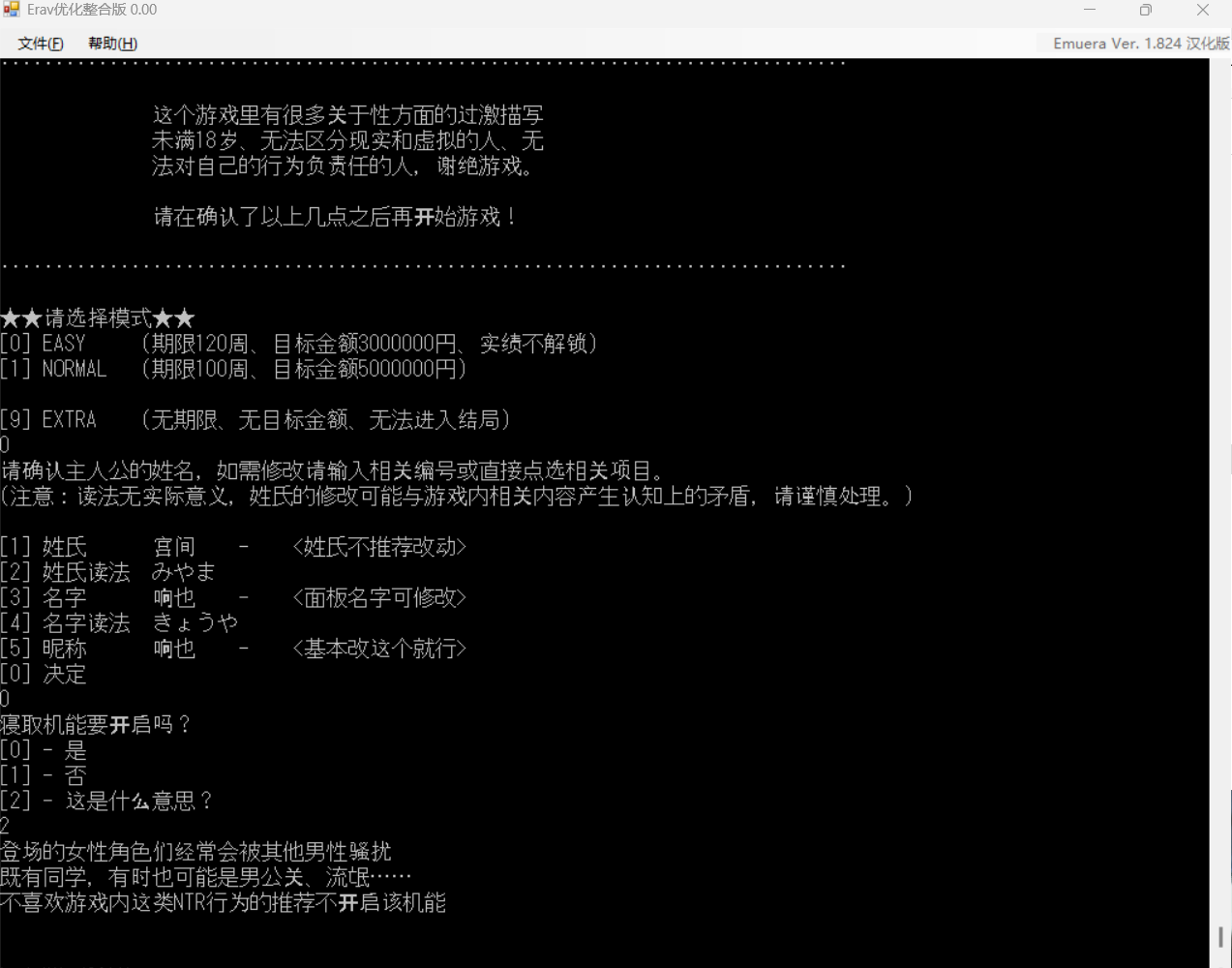Select [2] - 这是什么意思？ option
This screenshot has height=968, width=1232.
coord(106,801)
